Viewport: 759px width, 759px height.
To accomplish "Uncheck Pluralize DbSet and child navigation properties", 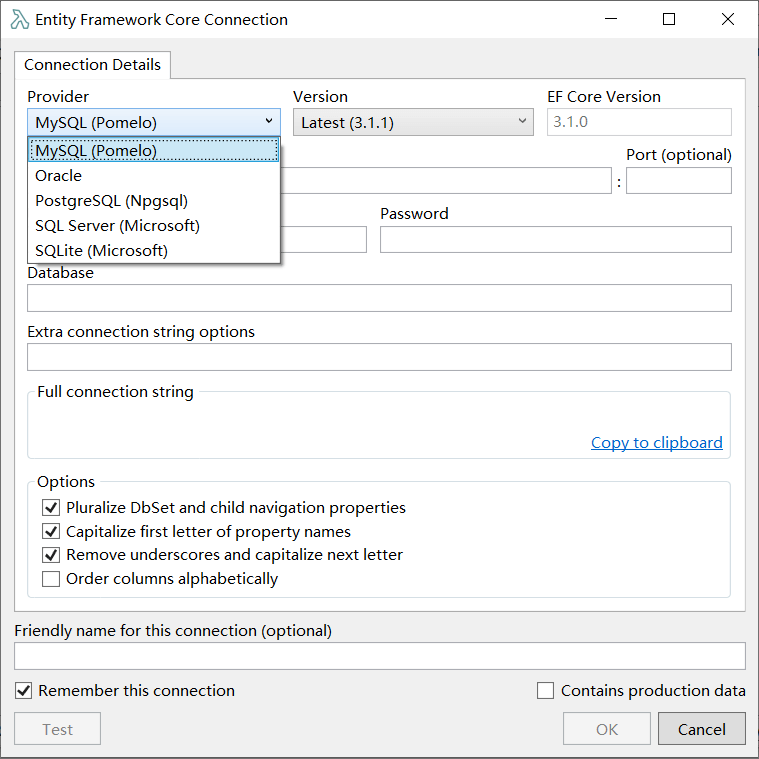I will point(51,507).
